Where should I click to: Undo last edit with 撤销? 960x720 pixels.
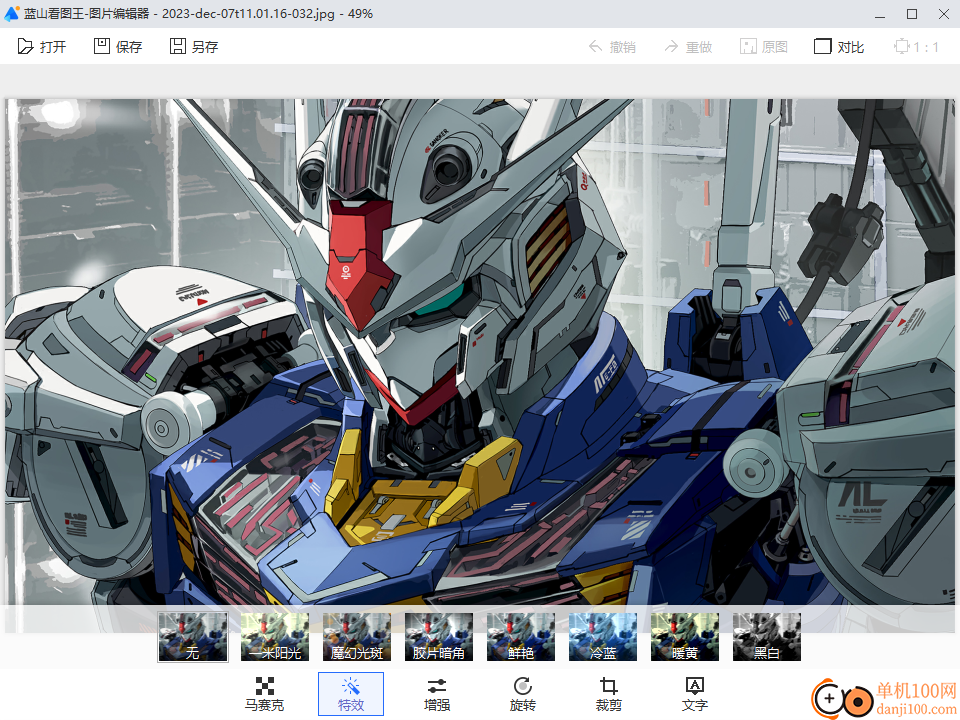click(612, 47)
